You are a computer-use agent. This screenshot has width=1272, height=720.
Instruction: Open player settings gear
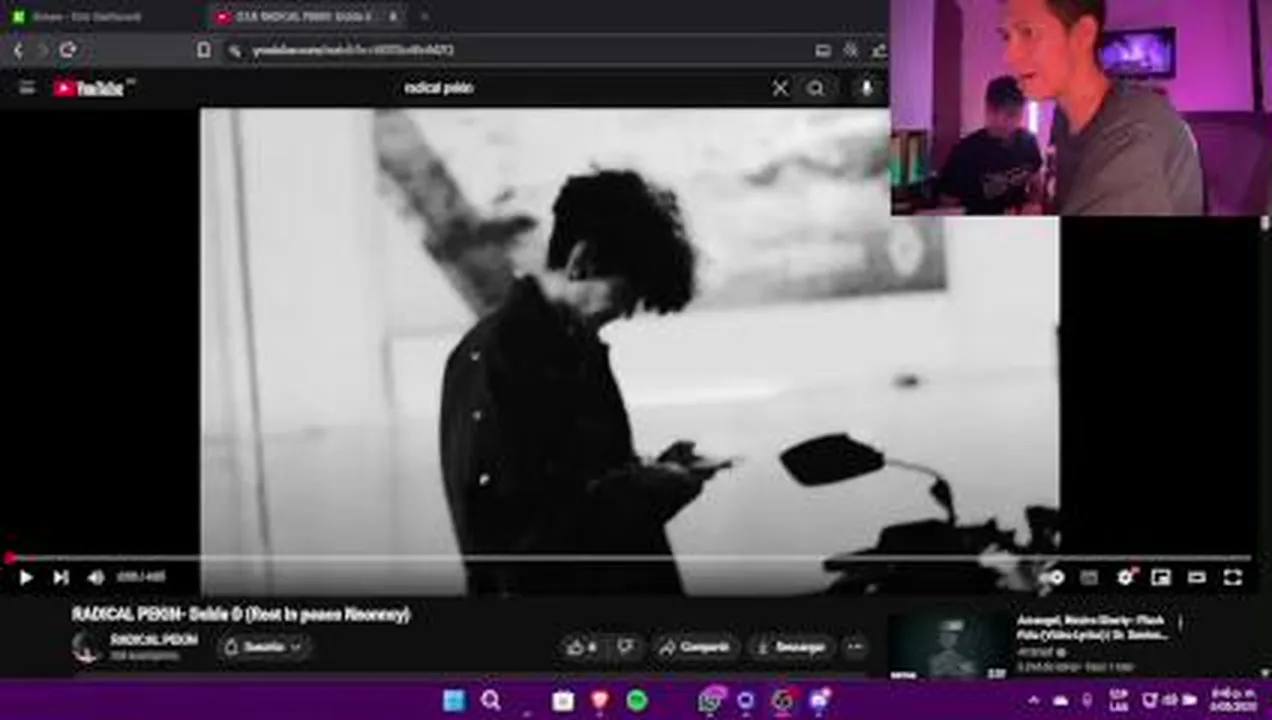[1125, 577]
